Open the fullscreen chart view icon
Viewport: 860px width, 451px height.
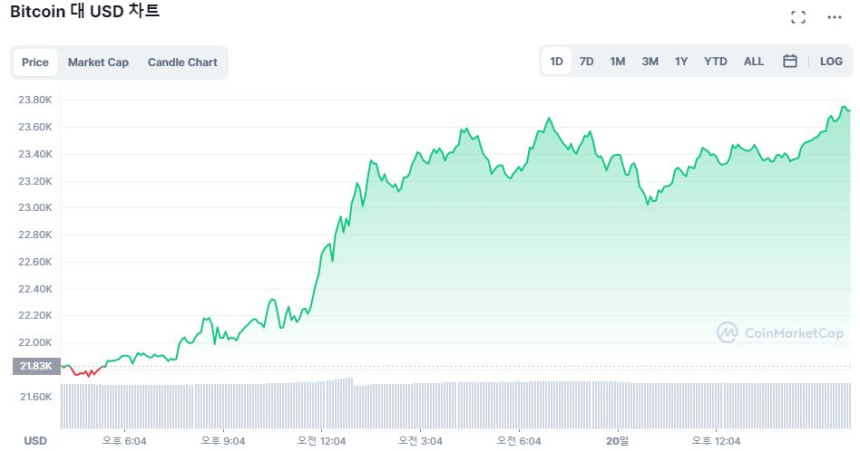coord(798,17)
